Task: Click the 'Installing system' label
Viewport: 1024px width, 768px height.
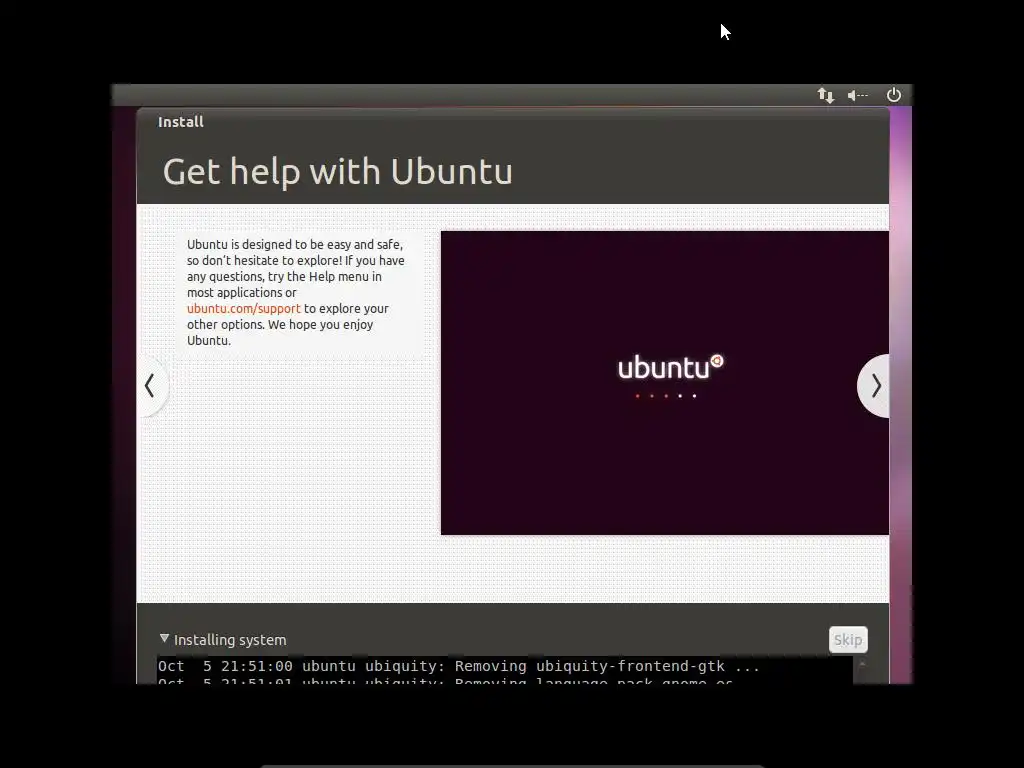Action: point(230,640)
